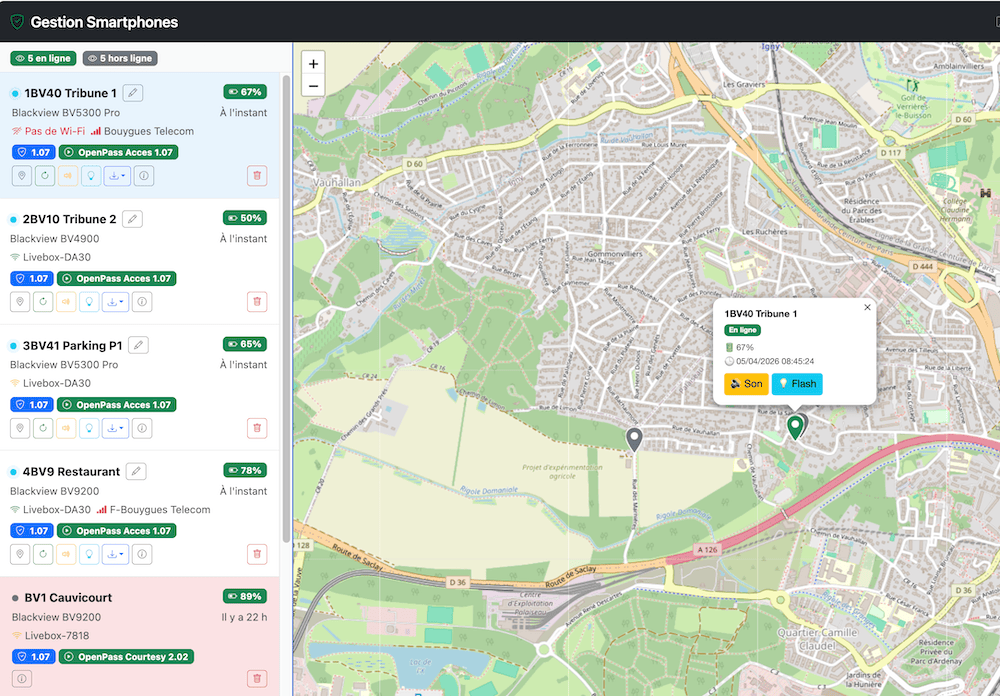Toggle the '5 en ligne' visibility filter
Viewport: 1000px width, 696px height.
[x=43, y=59]
